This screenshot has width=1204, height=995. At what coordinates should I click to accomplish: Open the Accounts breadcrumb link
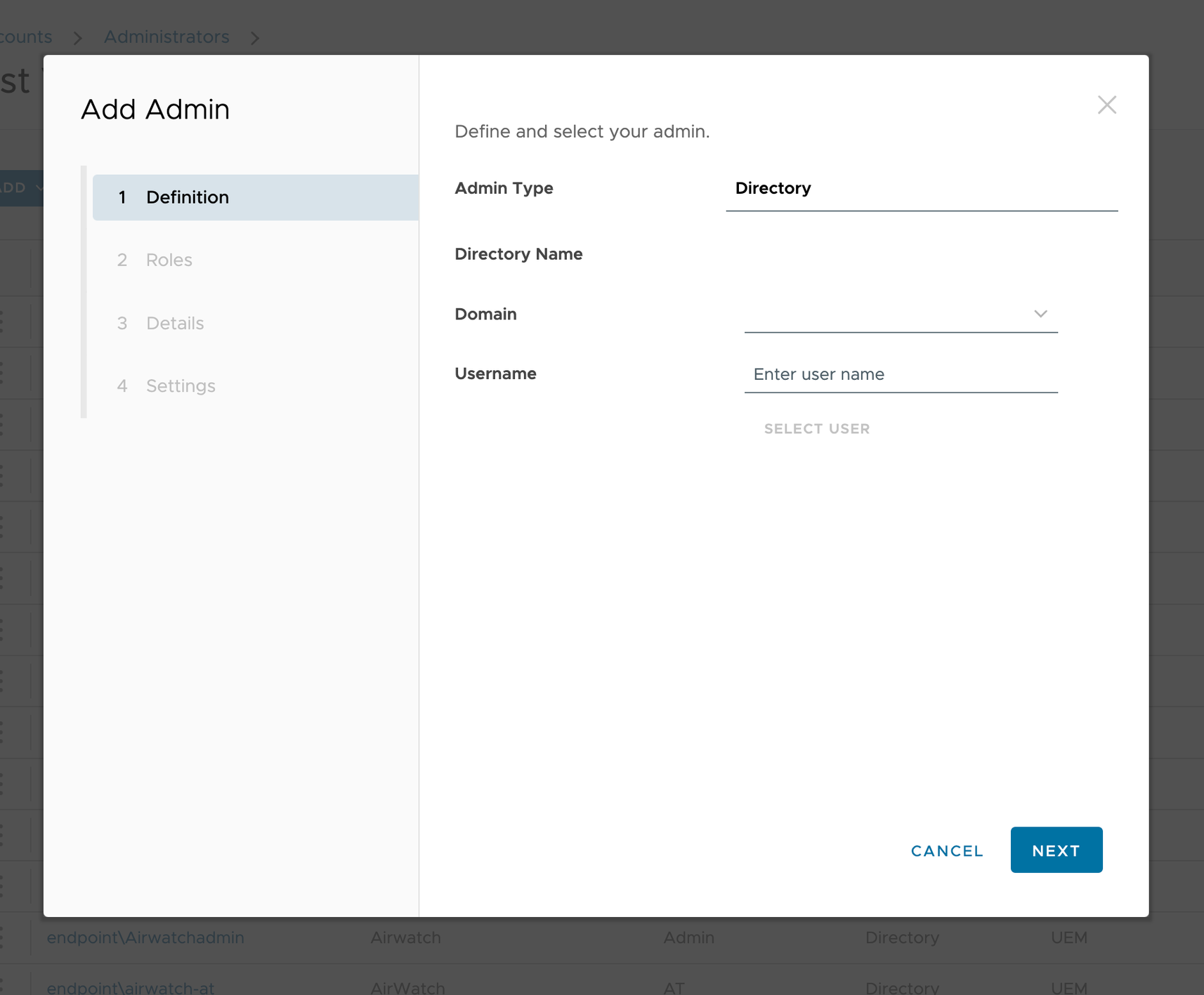pos(25,37)
